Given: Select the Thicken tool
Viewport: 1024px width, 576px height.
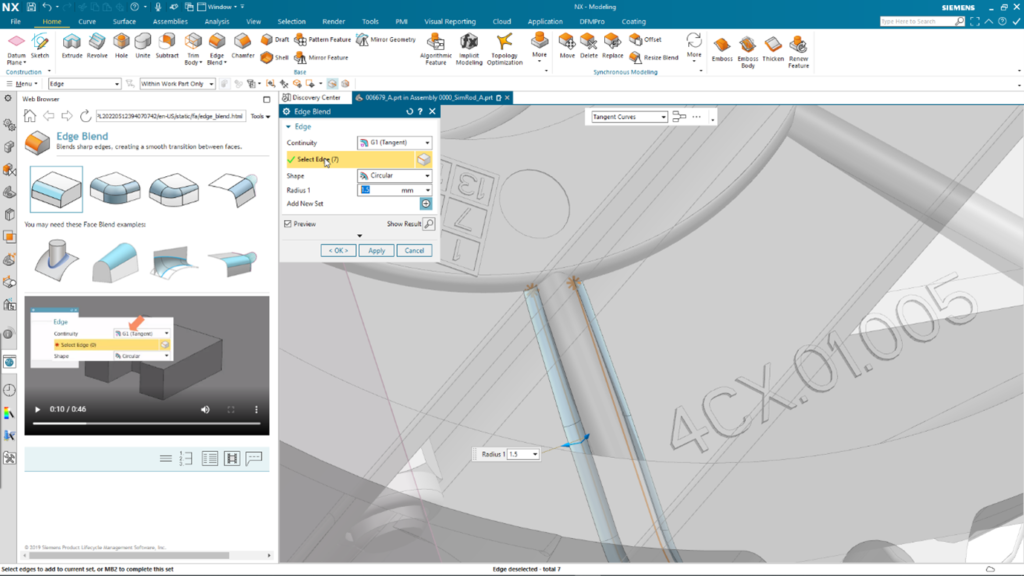Looking at the screenshot, I should tap(773, 48).
